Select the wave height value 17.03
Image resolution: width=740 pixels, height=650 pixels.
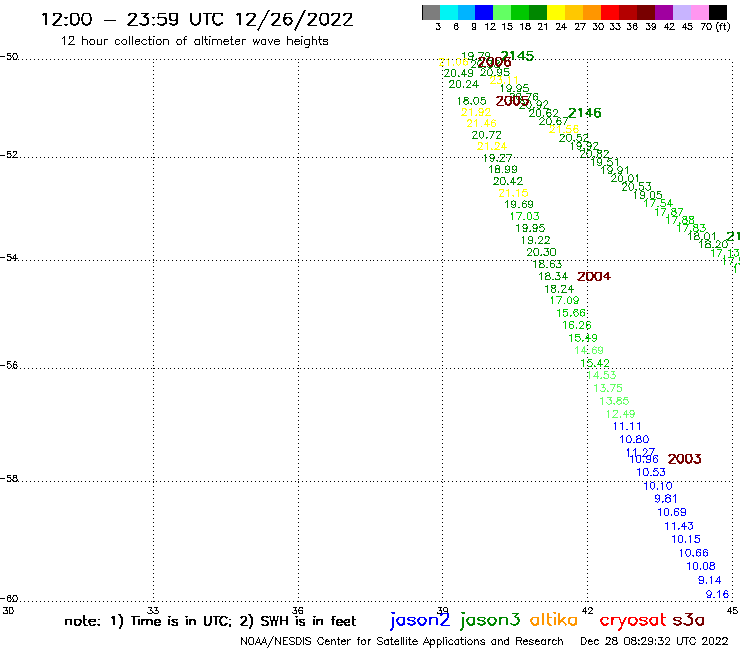pos(524,216)
